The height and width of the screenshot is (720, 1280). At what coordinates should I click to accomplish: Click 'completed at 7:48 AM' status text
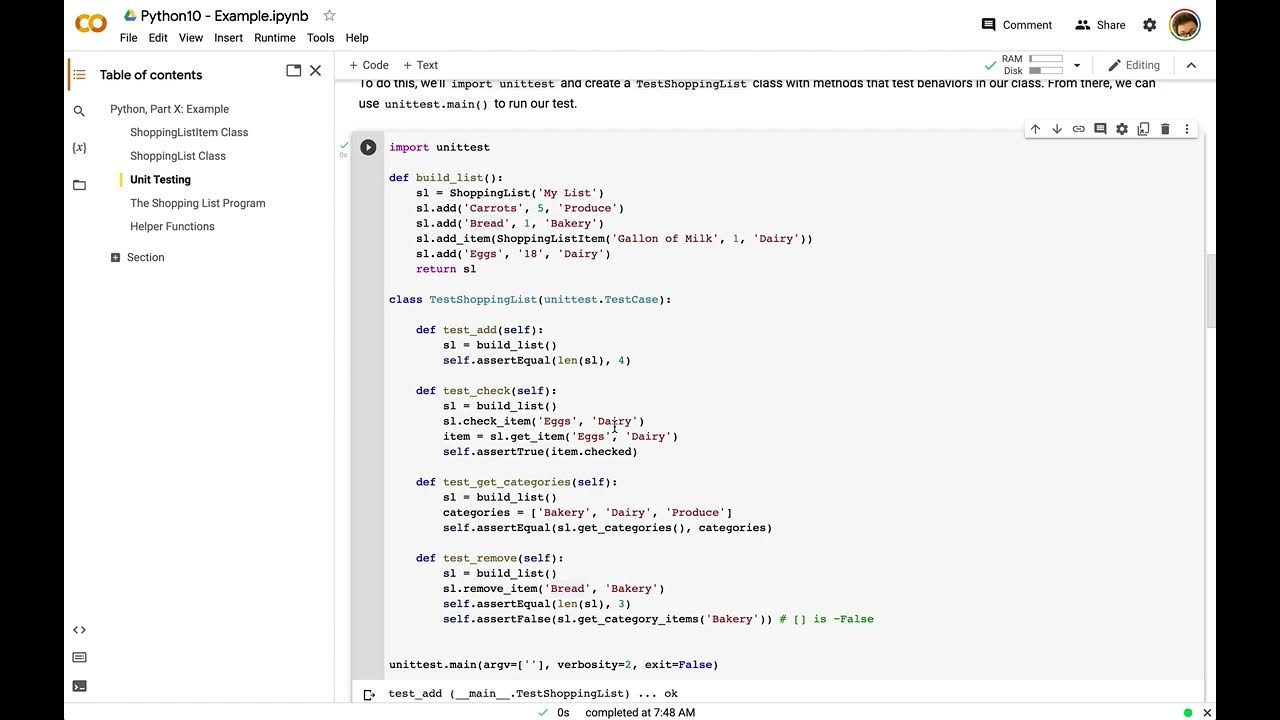pyautogui.click(x=640, y=713)
